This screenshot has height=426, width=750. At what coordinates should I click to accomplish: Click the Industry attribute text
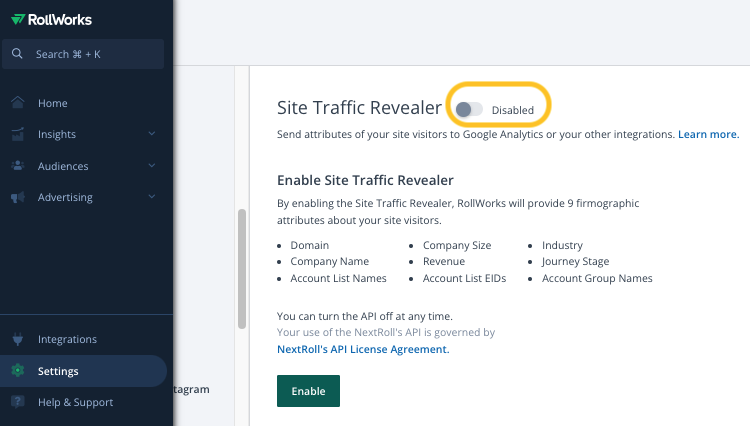[562, 245]
